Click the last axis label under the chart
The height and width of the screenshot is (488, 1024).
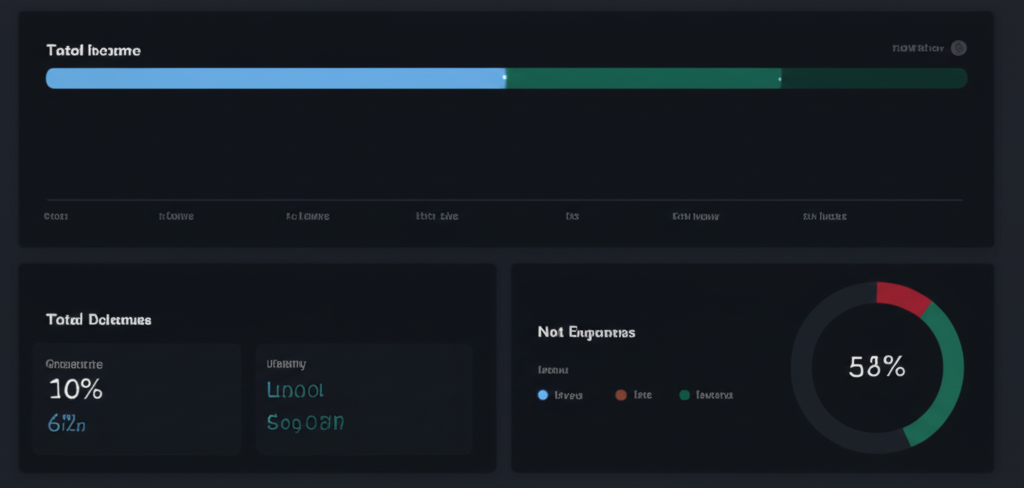click(825, 216)
